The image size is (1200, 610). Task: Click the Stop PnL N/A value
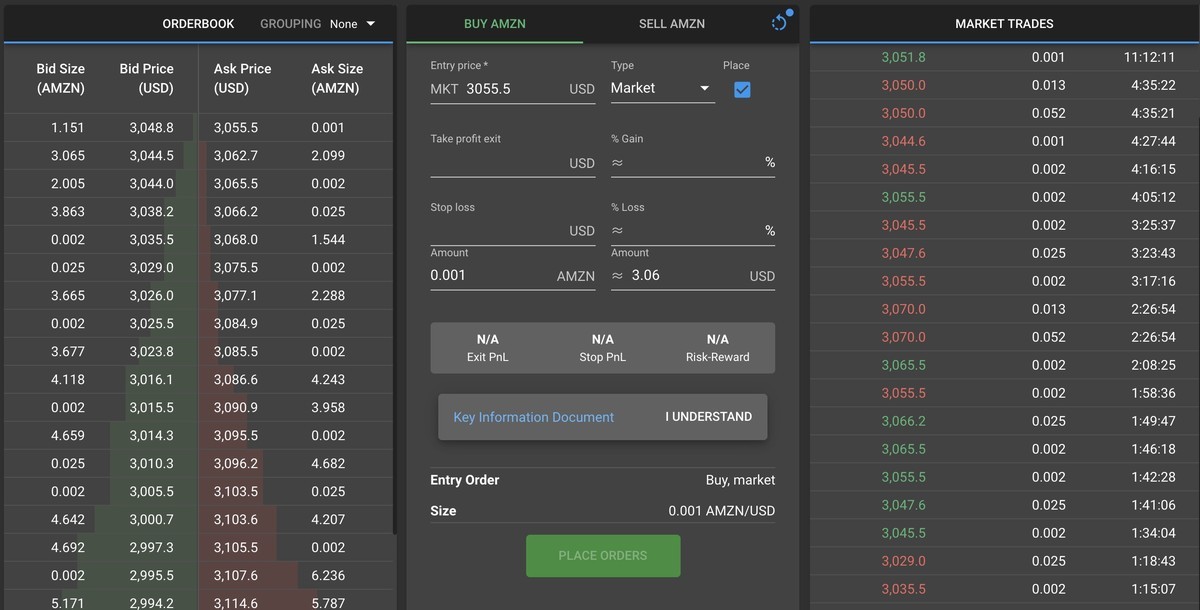[x=603, y=340]
